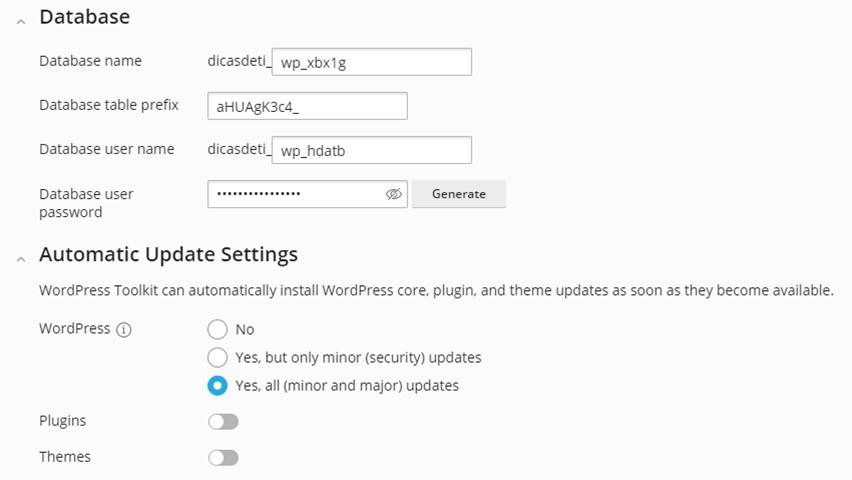
Task: Click the Generate password button
Action: 458,194
